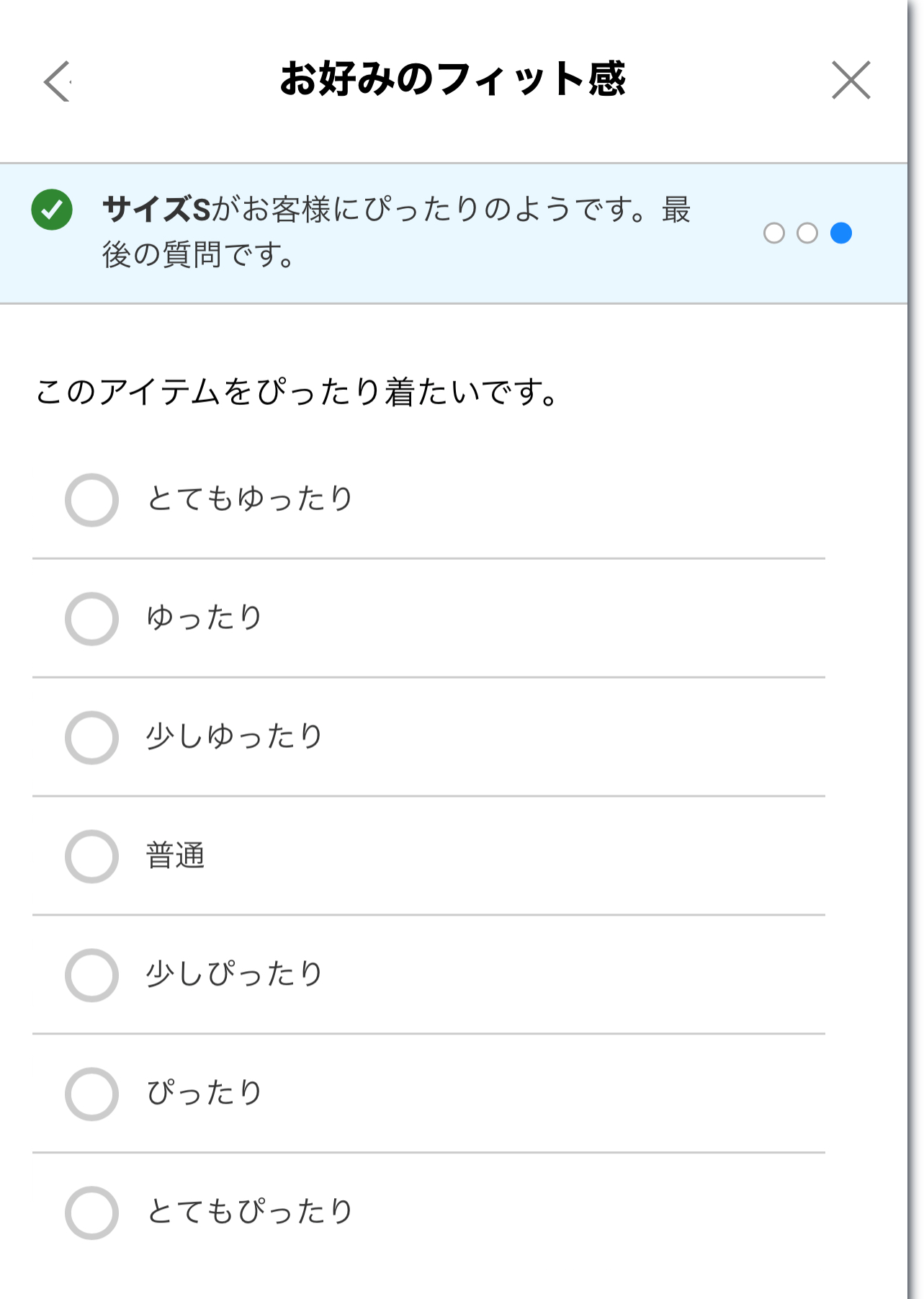Choose the 少しゆったり radio option
924x1299 pixels.
tap(91, 738)
